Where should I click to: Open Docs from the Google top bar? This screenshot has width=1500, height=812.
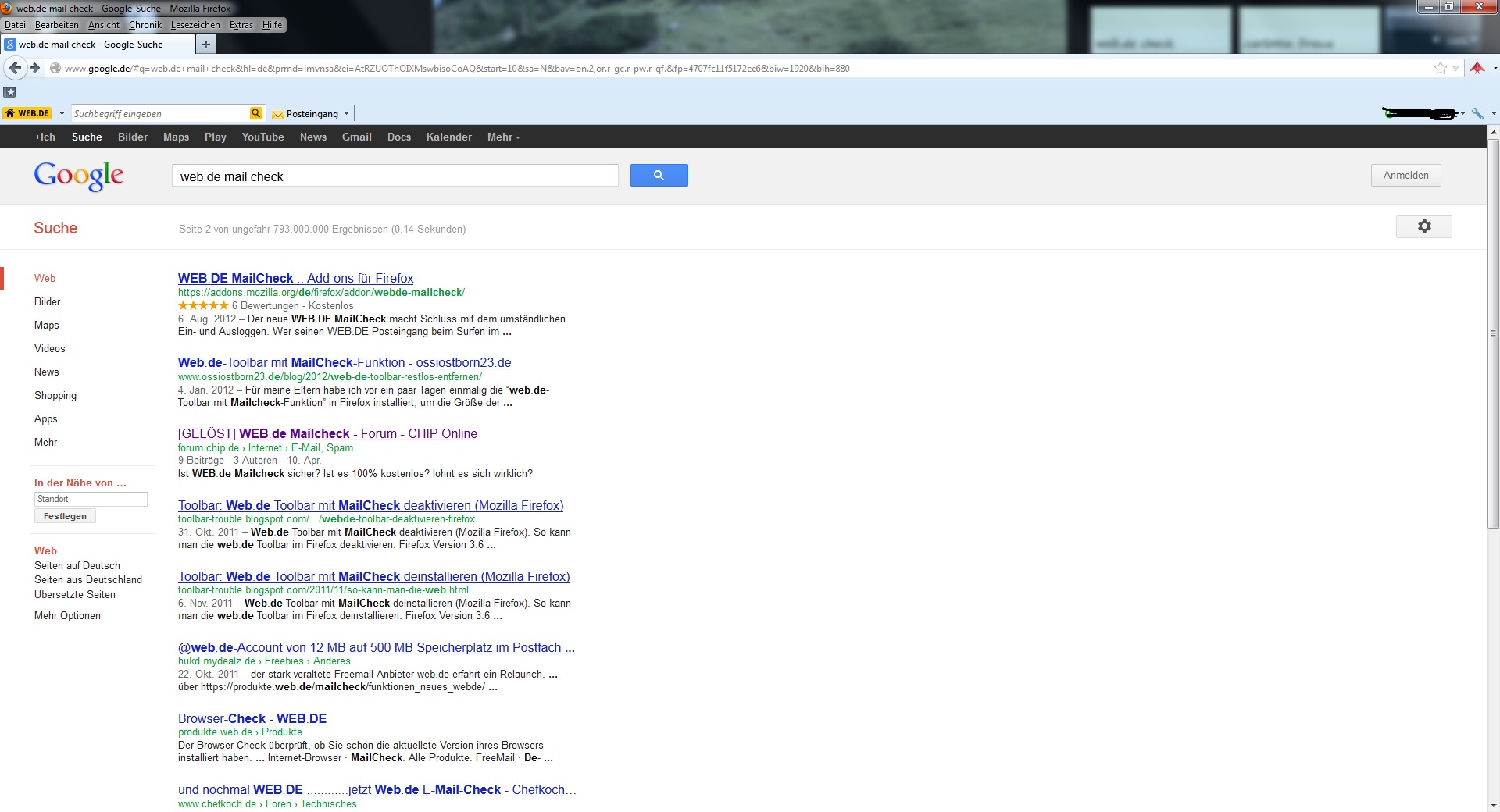399,137
